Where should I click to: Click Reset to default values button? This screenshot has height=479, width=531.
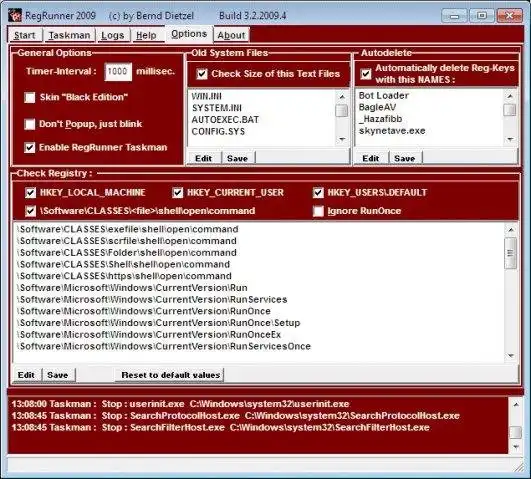point(170,375)
